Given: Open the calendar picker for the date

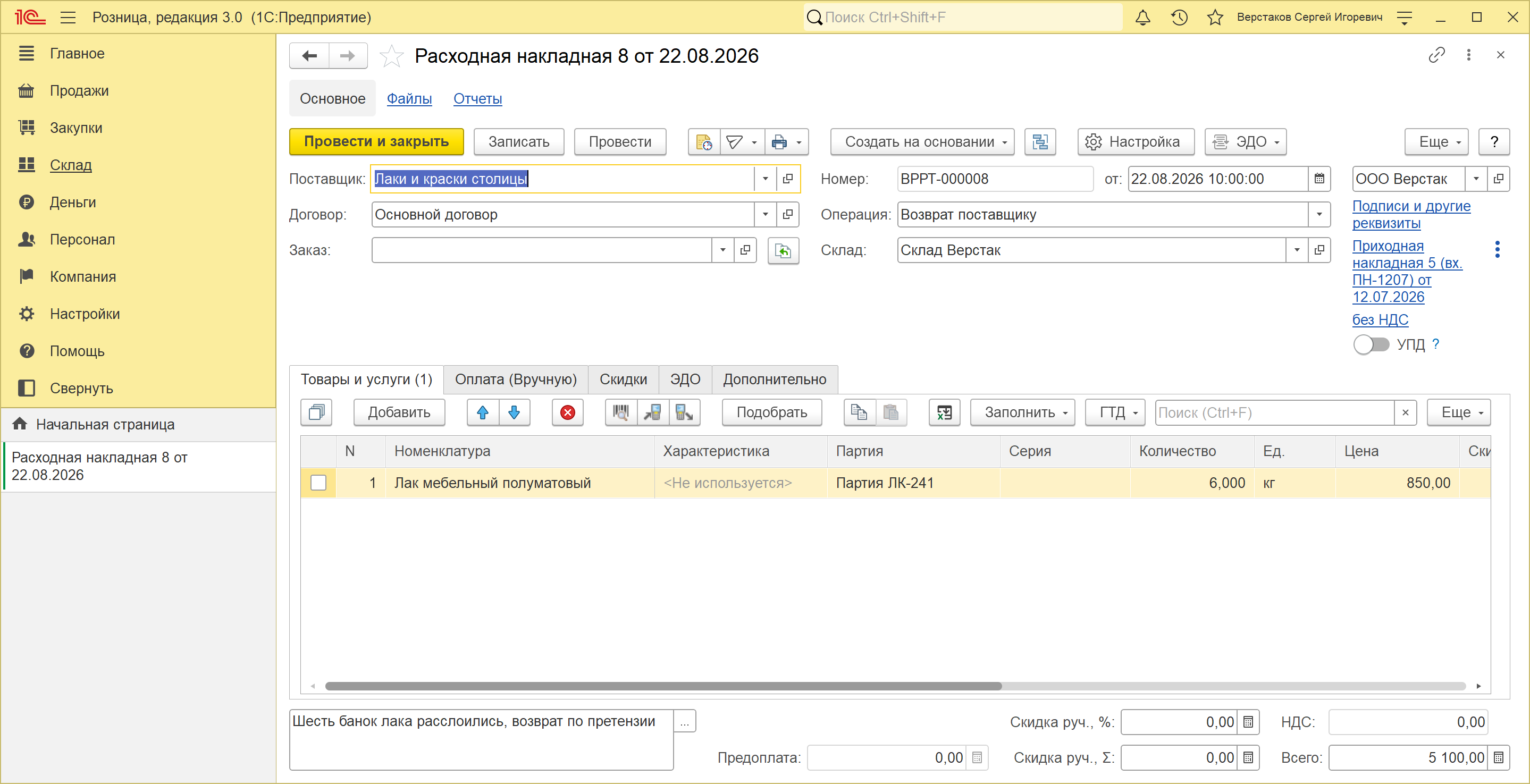Looking at the screenshot, I should pos(1319,179).
